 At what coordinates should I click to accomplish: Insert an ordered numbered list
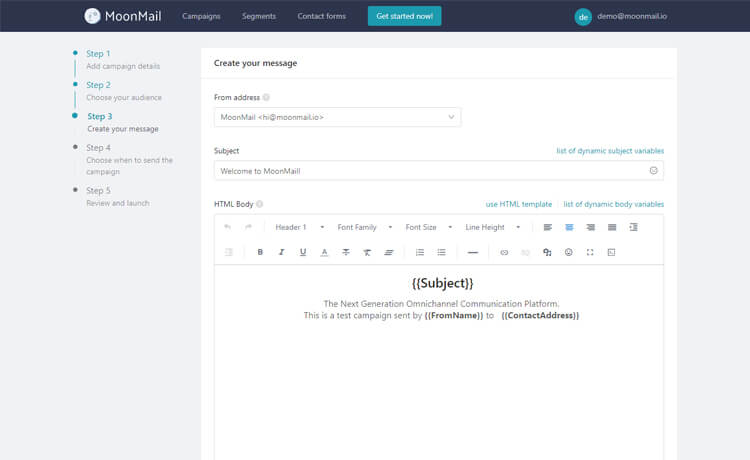click(419, 252)
